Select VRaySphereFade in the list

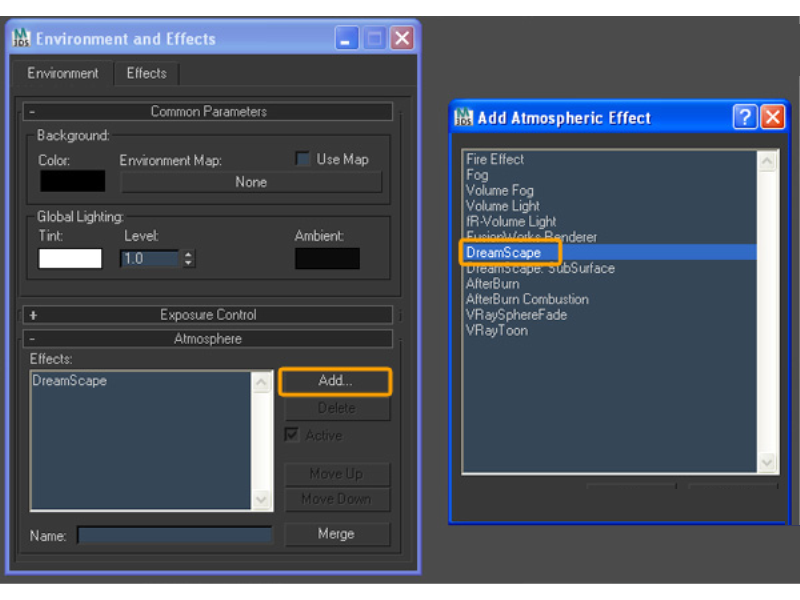pos(516,315)
